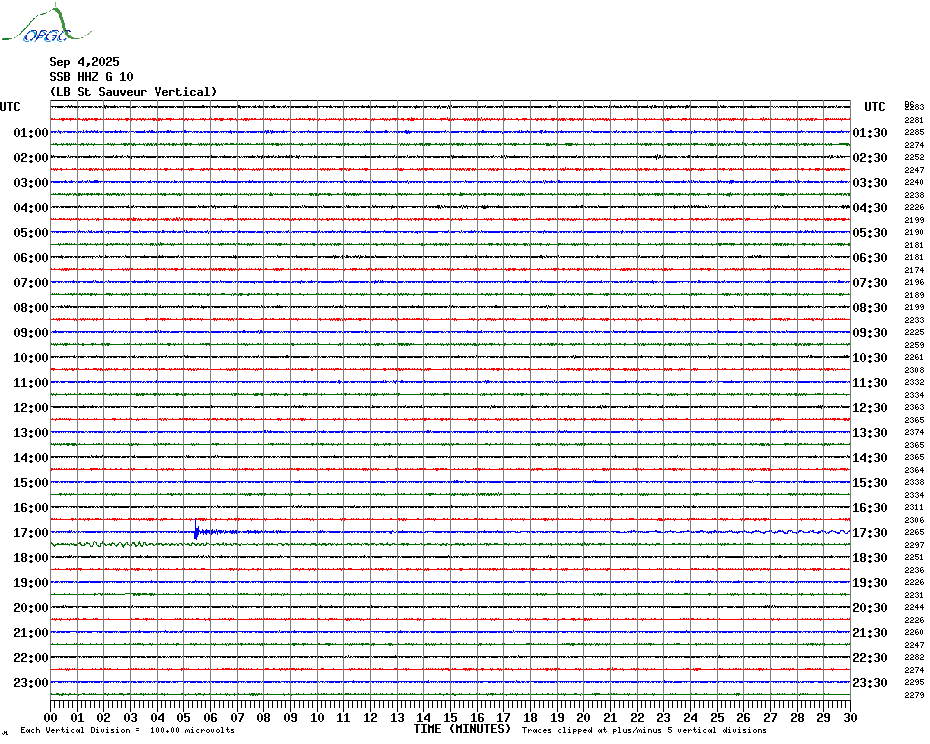Click the 17:00 hour label
Viewport: 930px width, 744px height.
pyautogui.click(x=31, y=533)
